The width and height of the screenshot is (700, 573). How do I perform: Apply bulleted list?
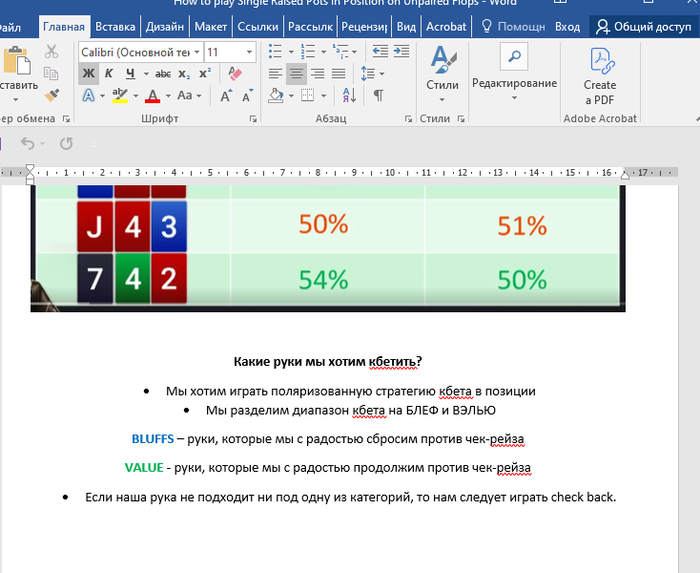pos(275,52)
